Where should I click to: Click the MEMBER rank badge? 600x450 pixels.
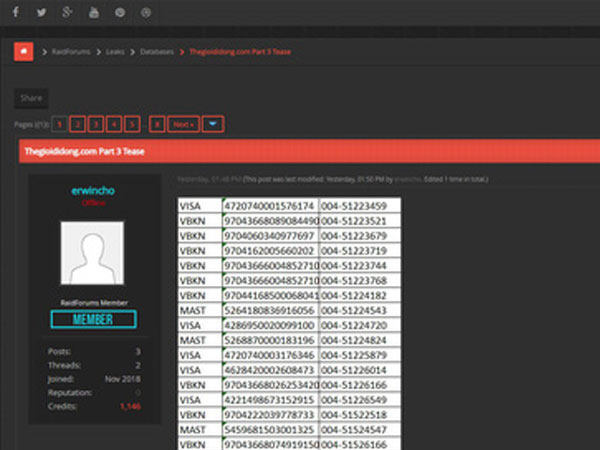tap(93, 319)
